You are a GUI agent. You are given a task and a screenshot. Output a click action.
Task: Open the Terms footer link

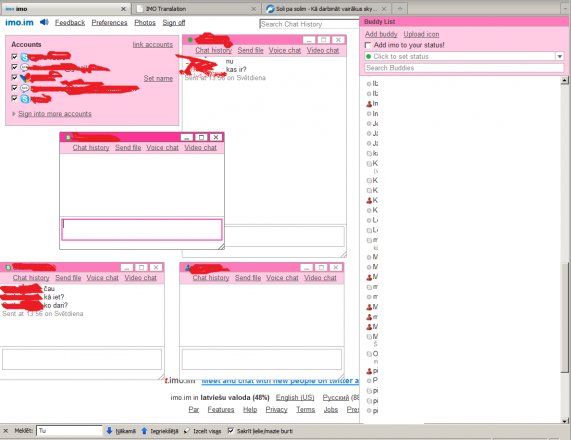click(x=306, y=409)
